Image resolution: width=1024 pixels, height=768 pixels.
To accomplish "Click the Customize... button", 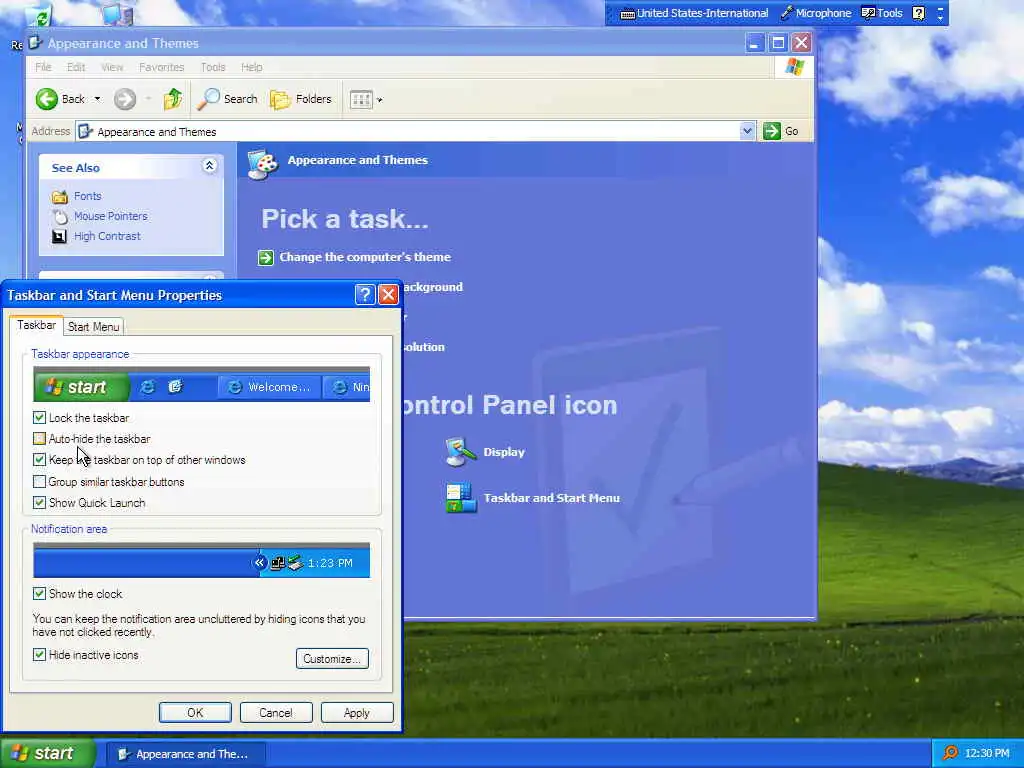I will pos(332,659).
